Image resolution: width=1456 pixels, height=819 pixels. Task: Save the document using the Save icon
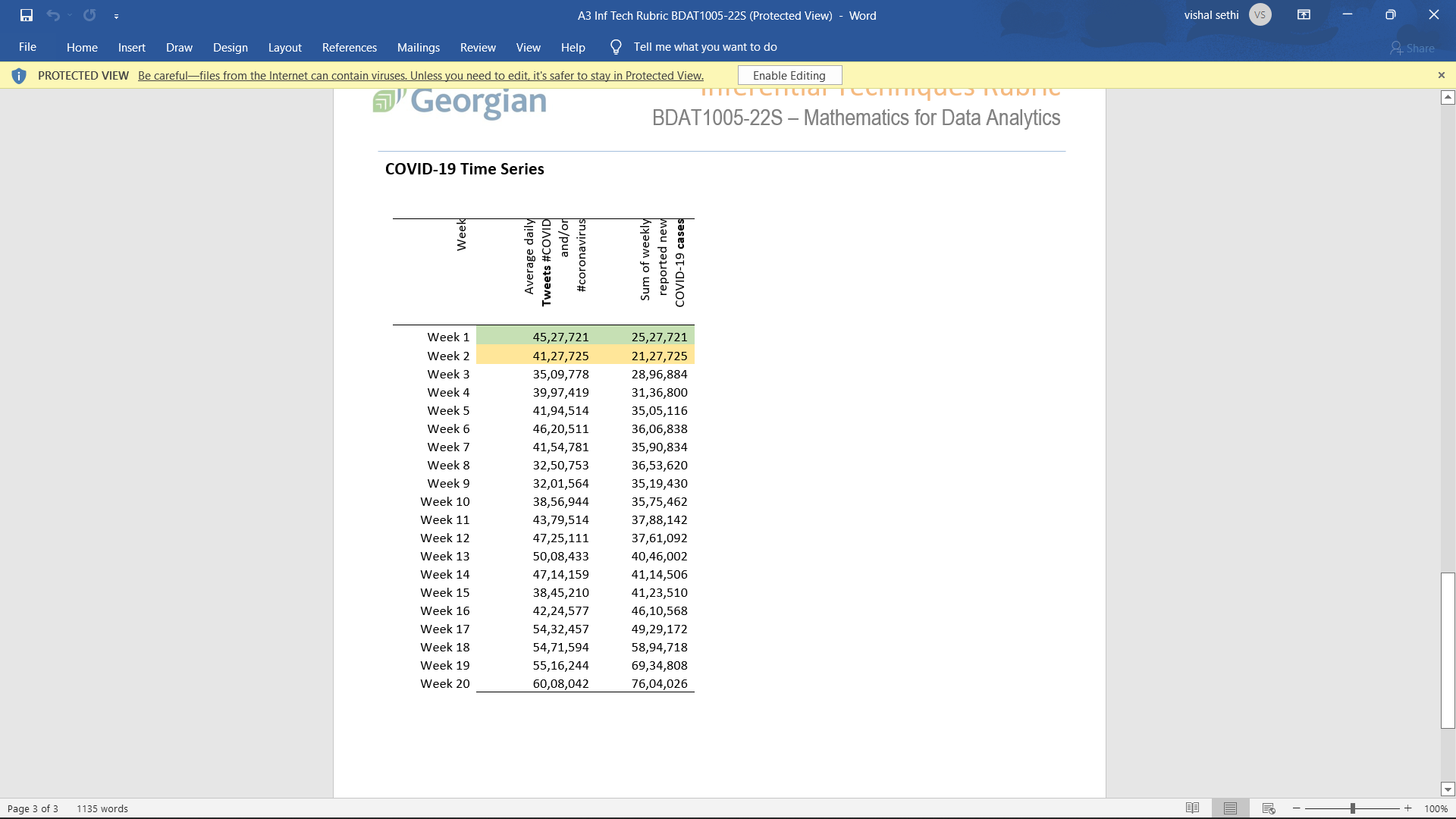click(x=27, y=15)
